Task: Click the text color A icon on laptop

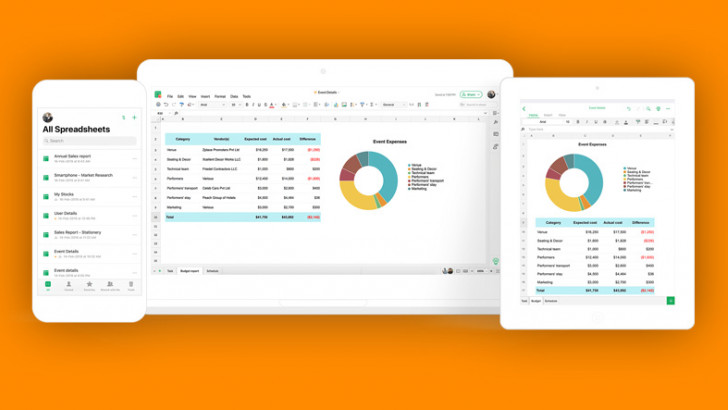Action: [x=272, y=105]
